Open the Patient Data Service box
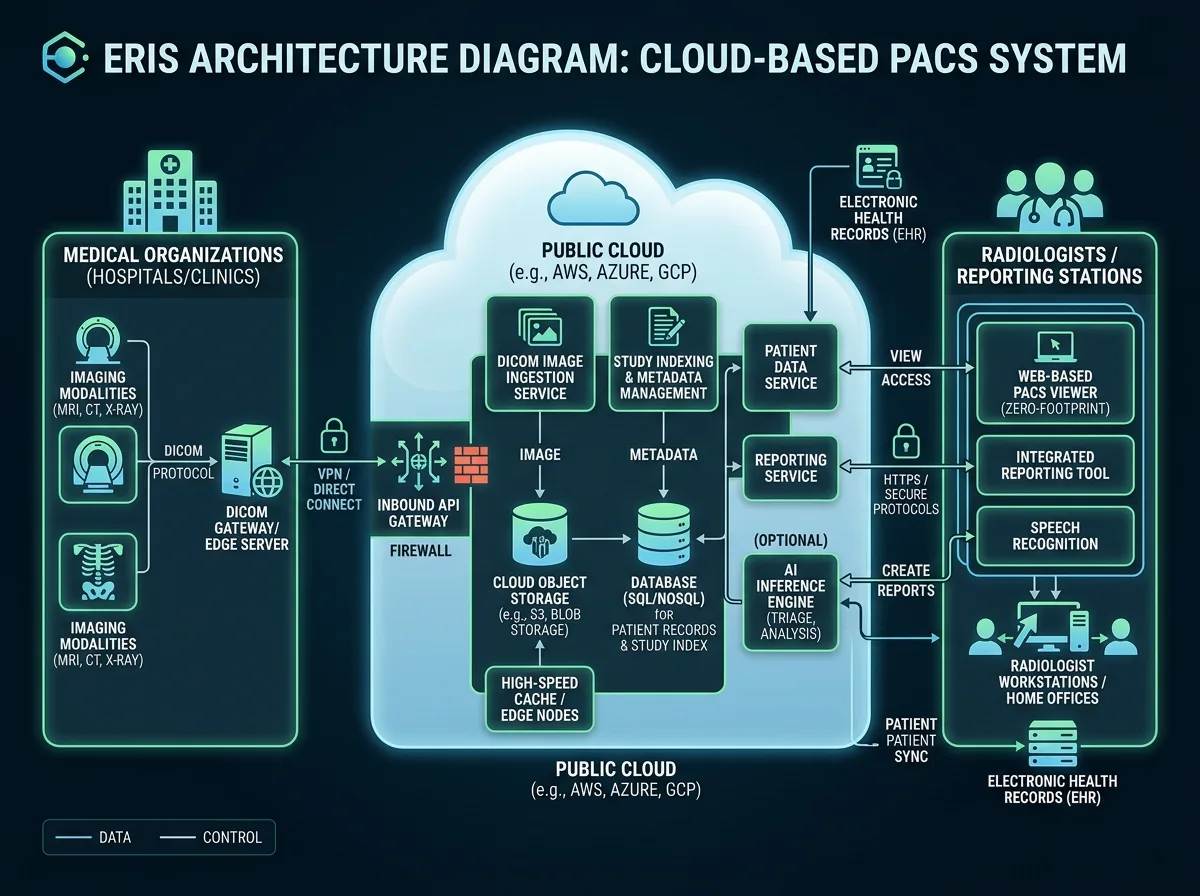The width and height of the screenshot is (1200, 896). 790,366
